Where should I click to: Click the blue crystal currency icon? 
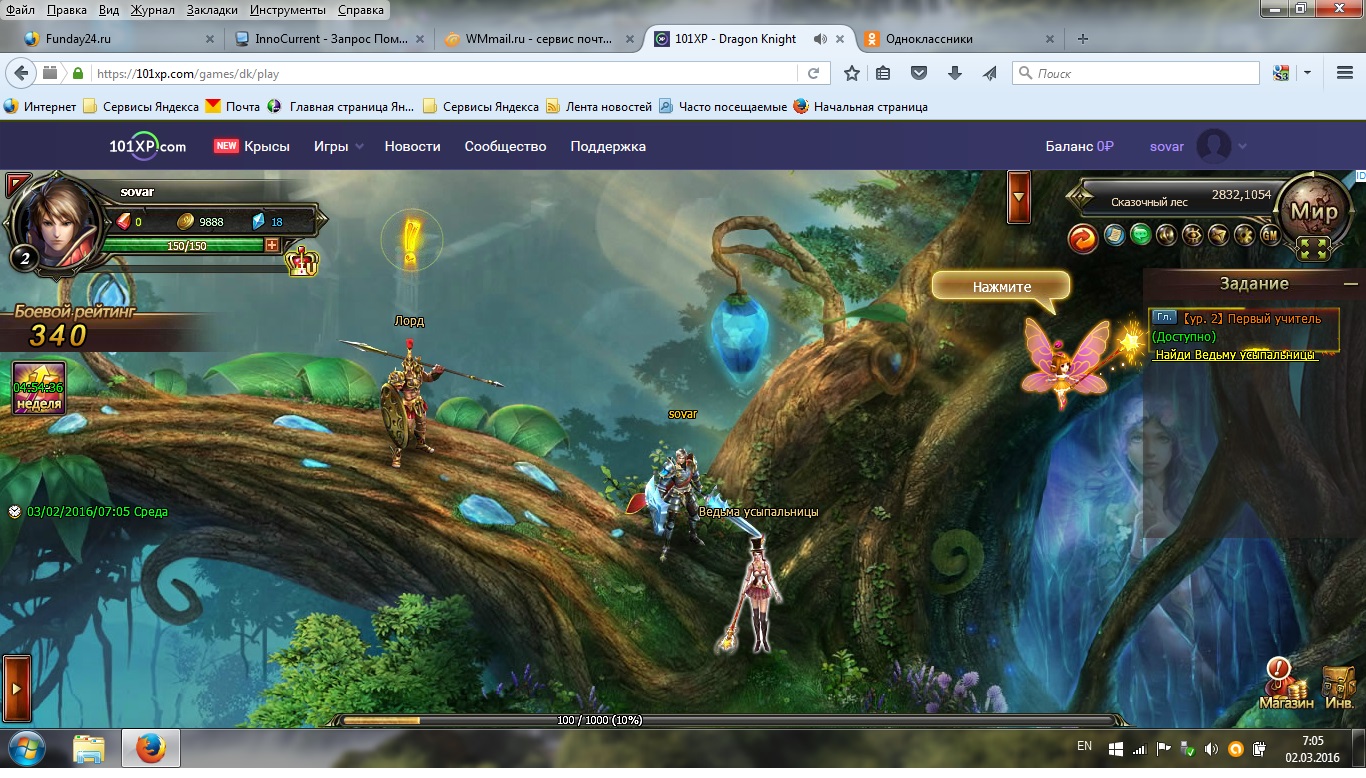click(x=258, y=221)
